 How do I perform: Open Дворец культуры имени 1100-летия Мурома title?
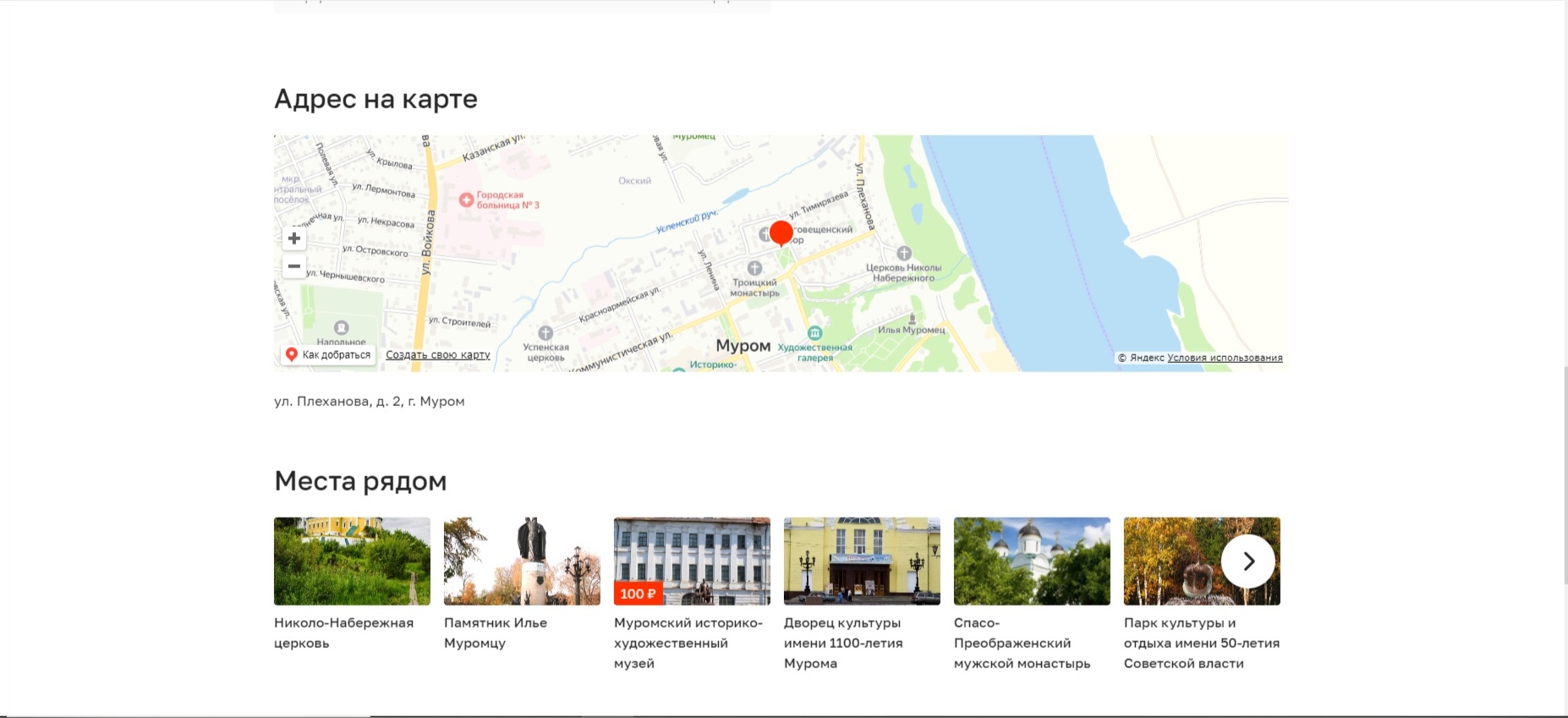point(843,643)
